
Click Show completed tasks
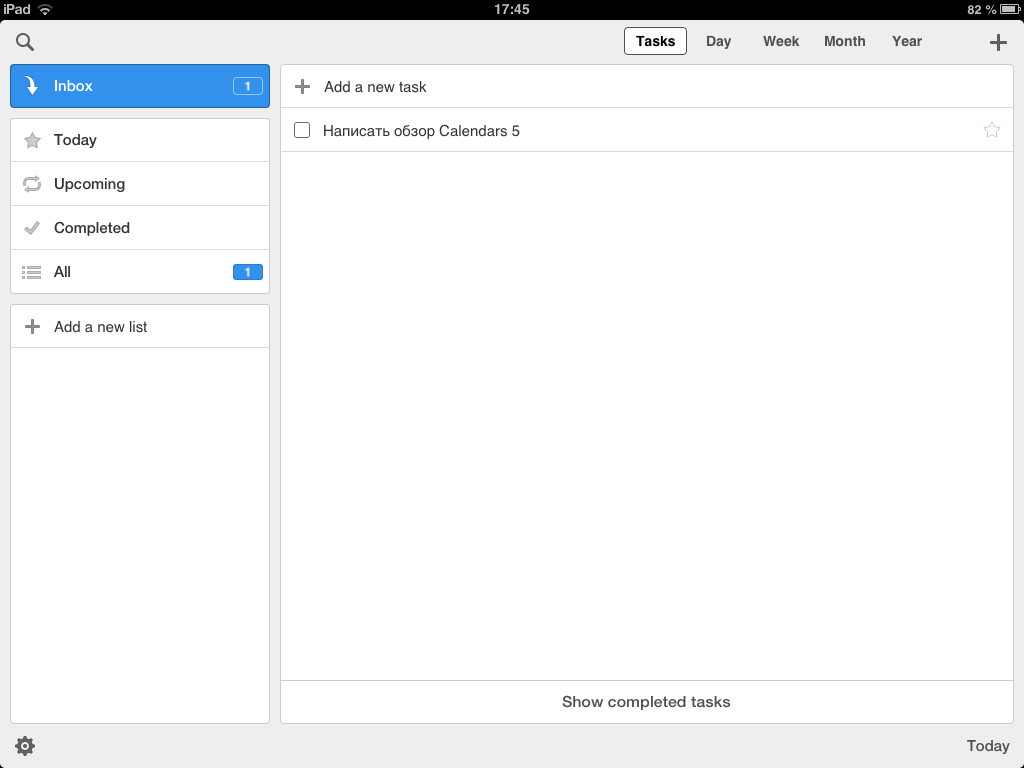(x=647, y=702)
